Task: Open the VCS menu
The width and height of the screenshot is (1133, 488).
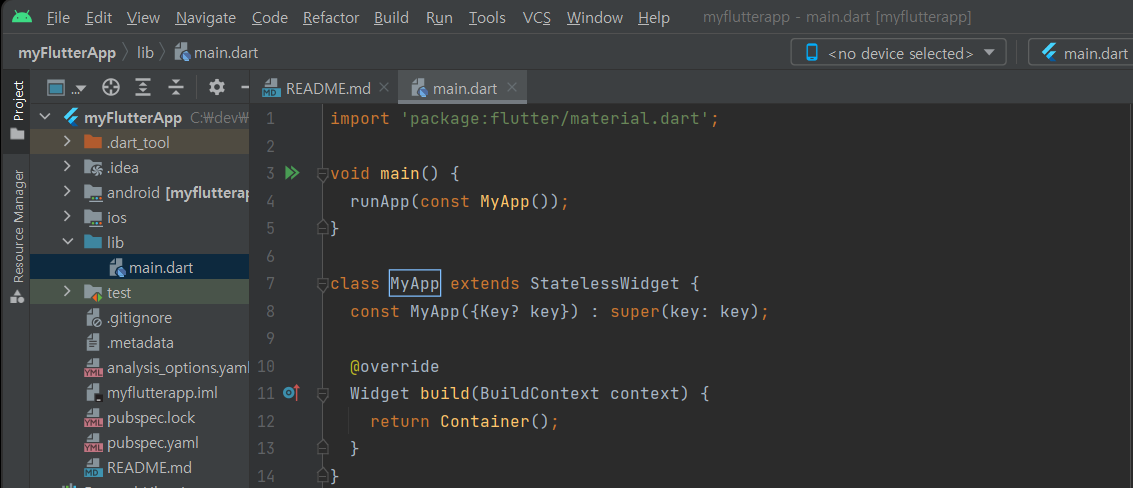Action: [x=537, y=17]
